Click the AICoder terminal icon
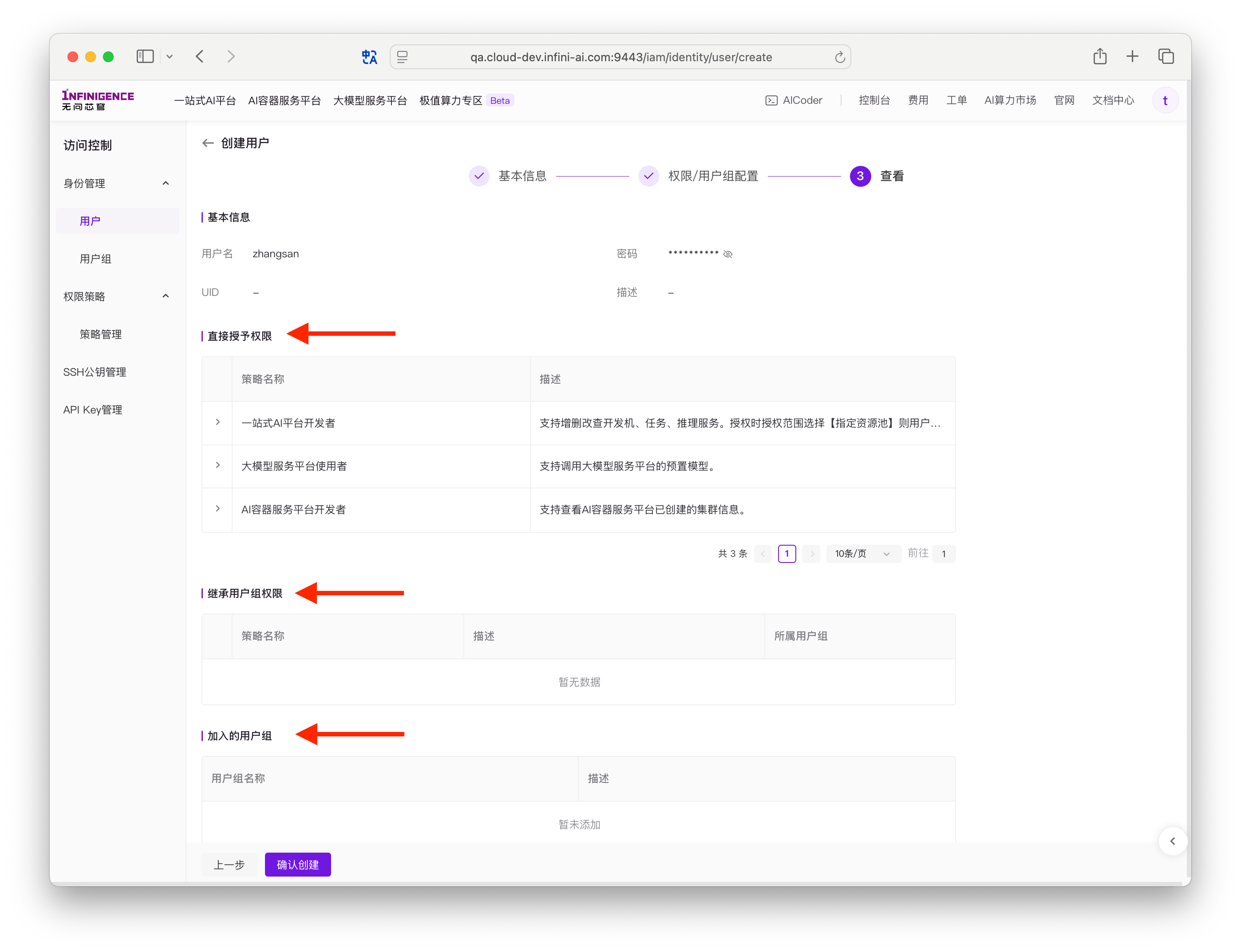The height and width of the screenshot is (952, 1241). click(771, 100)
